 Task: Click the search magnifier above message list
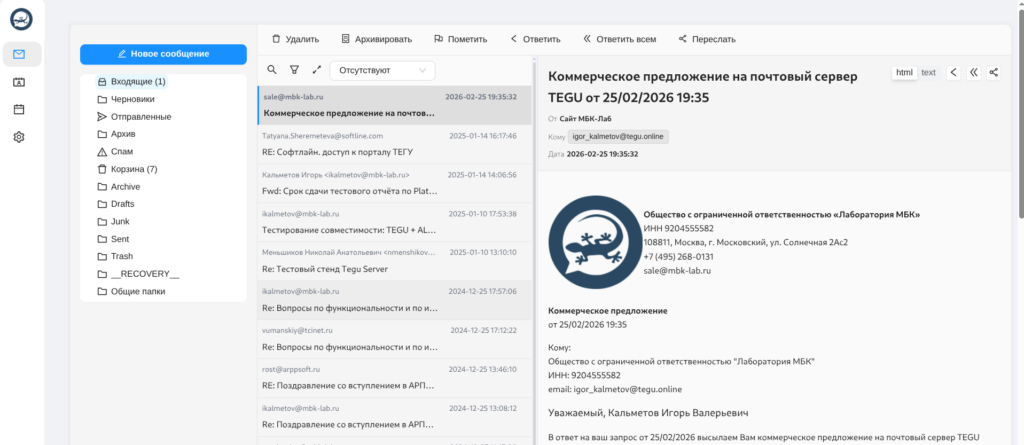coord(272,70)
